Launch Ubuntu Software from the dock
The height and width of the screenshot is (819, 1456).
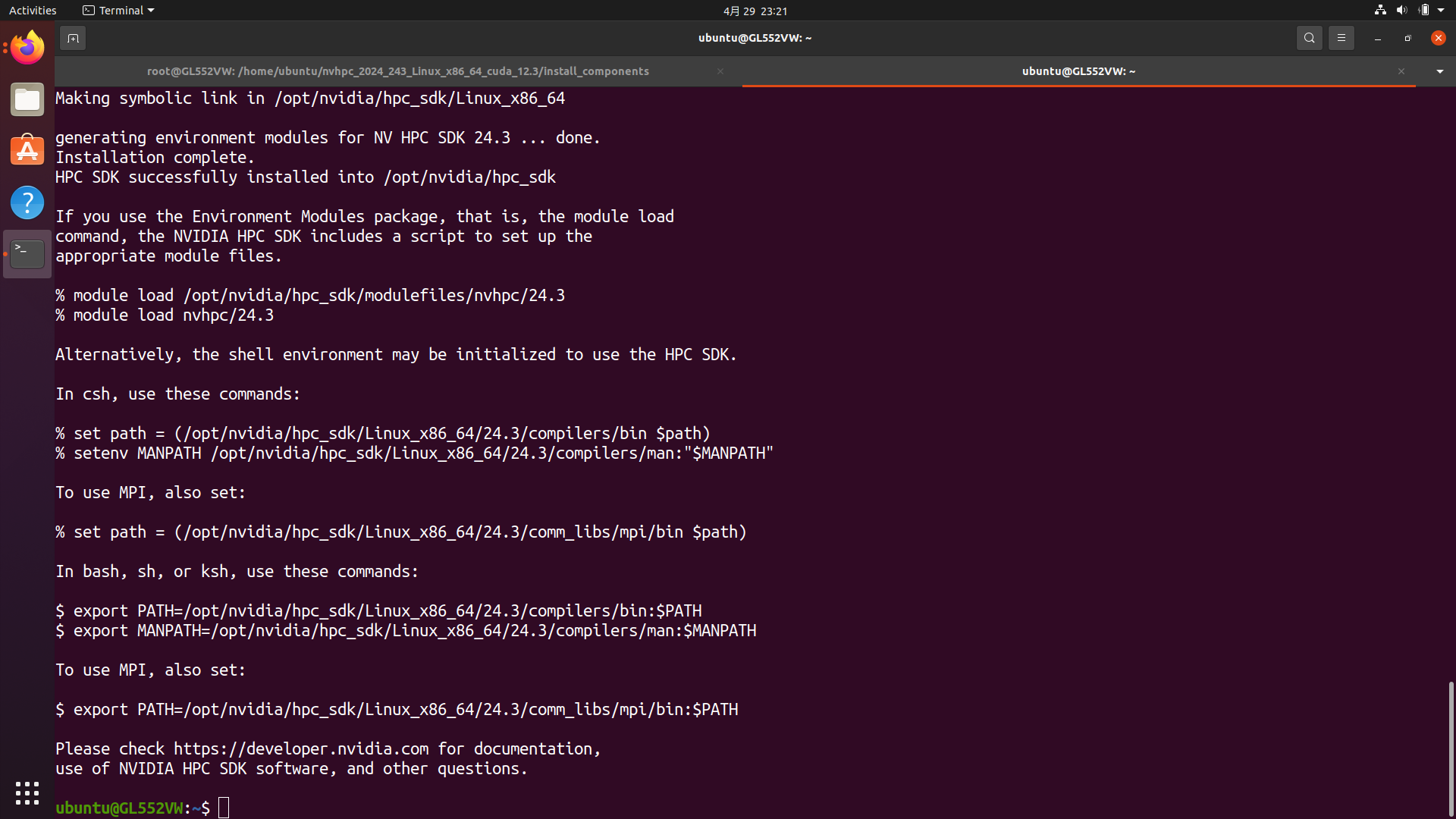tap(27, 151)
